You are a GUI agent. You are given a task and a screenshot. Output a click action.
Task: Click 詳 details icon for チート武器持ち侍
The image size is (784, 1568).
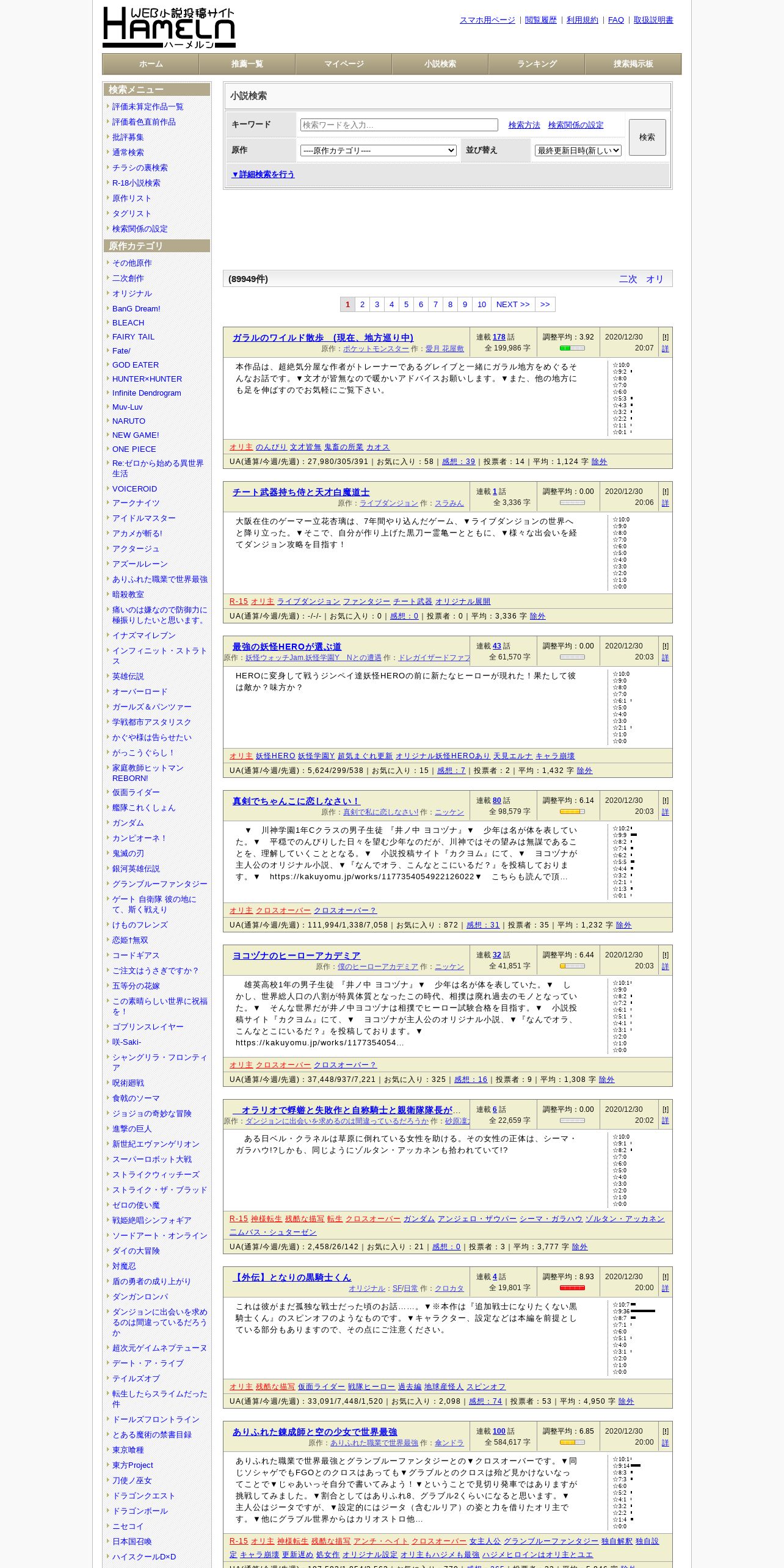point(665,503)
